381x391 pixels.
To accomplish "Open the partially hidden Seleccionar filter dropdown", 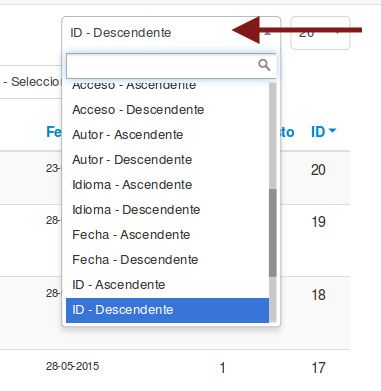I will (31, 82).
